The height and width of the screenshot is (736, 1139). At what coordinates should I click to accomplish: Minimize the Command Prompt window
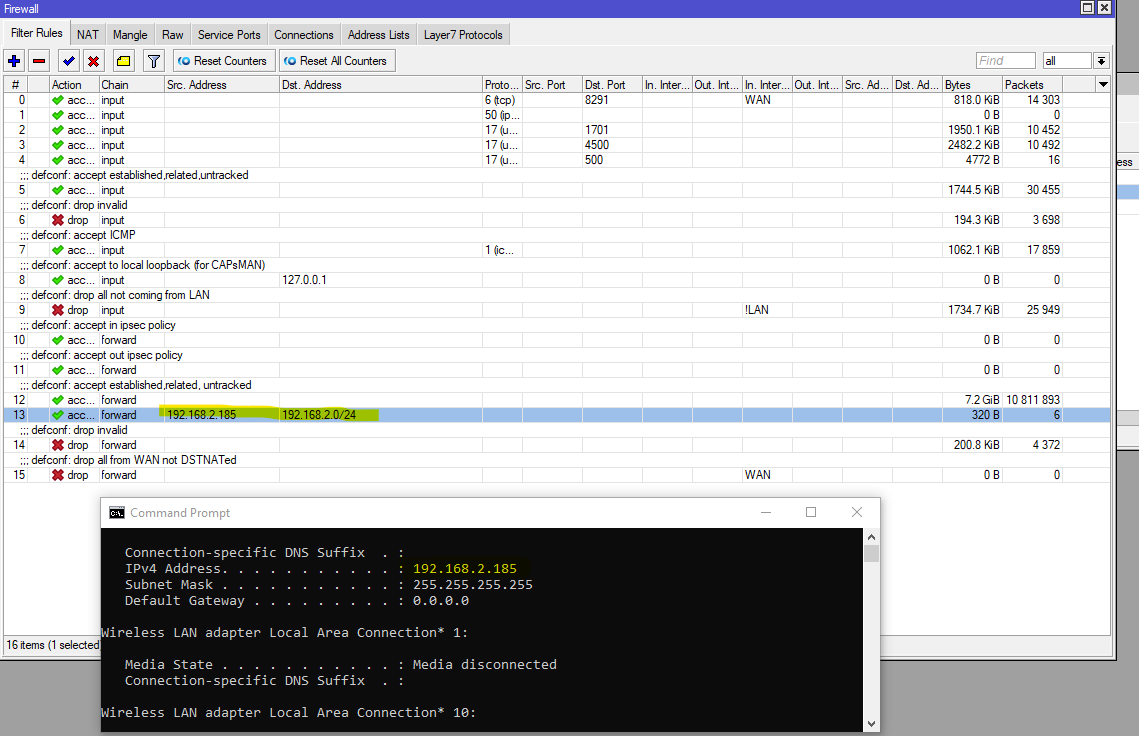(x=766, y=512)
